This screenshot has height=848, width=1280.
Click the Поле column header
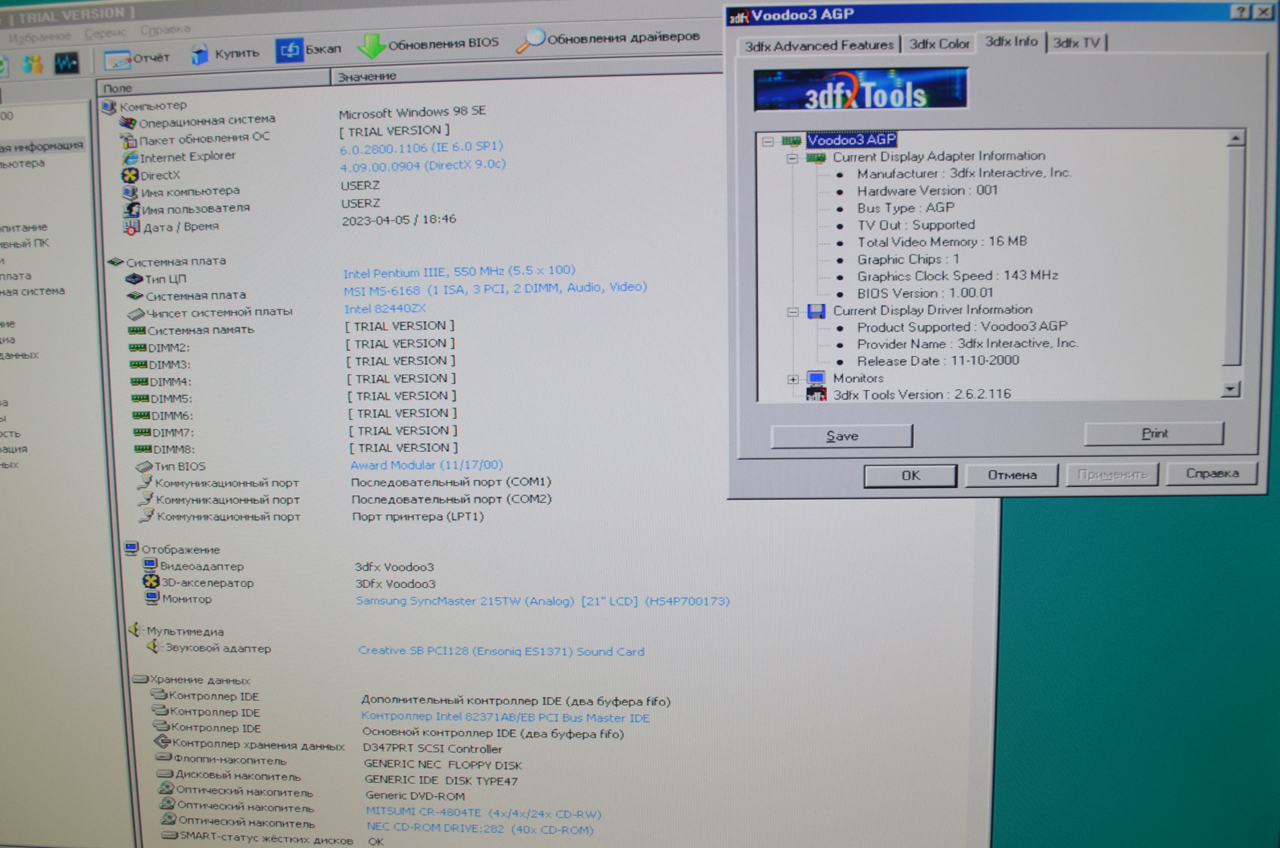214,86
